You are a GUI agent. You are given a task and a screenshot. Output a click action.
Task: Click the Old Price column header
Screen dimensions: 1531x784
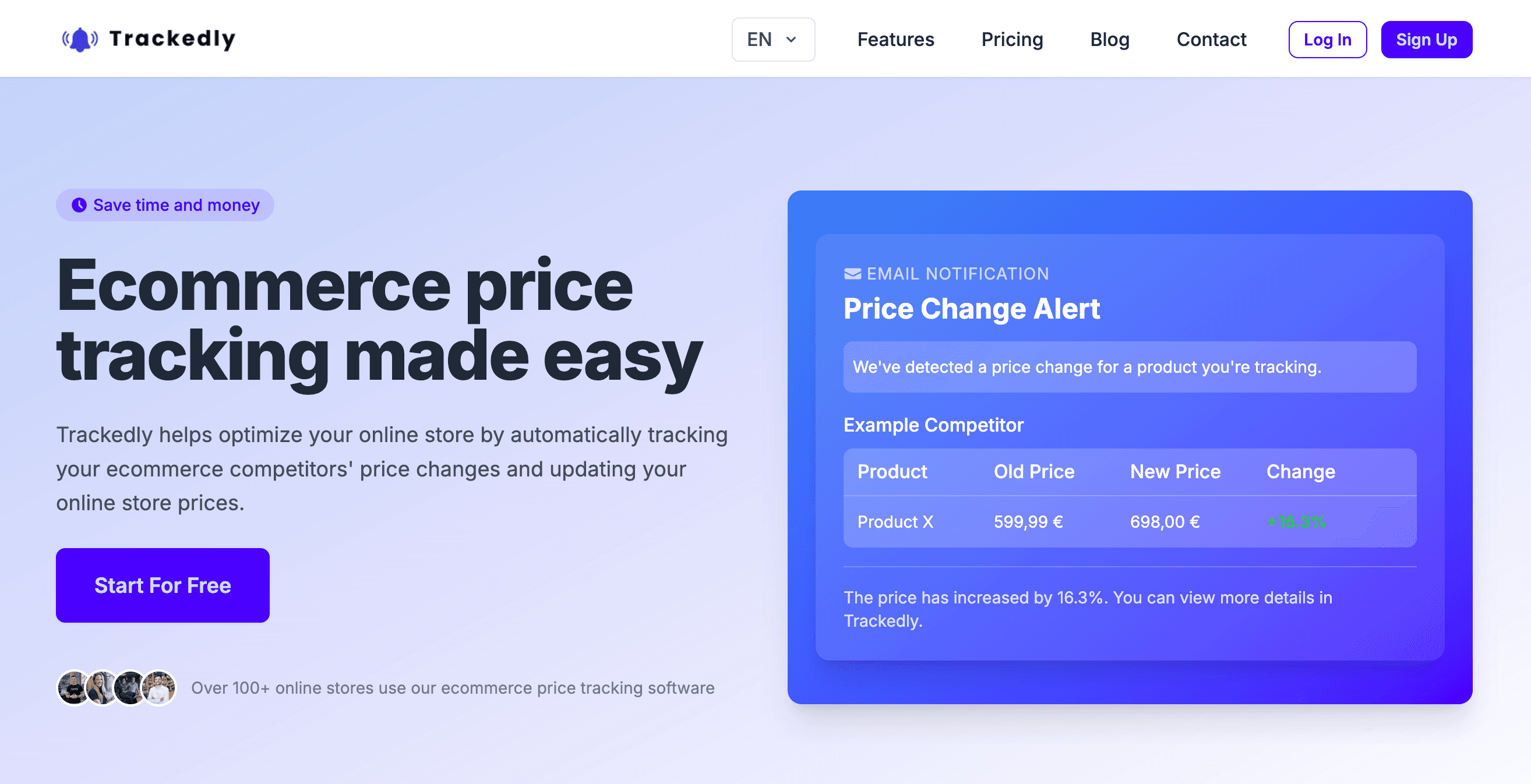1033,471
